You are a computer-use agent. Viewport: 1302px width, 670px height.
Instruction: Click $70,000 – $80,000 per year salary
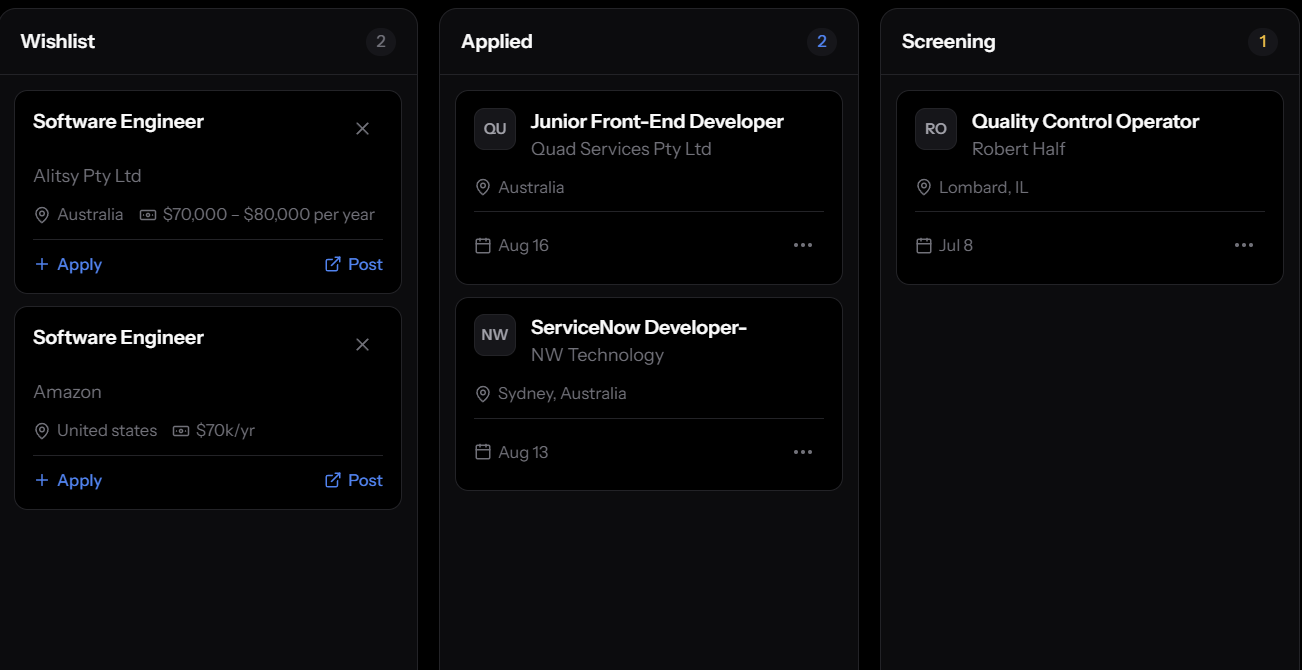click(269, 215)
